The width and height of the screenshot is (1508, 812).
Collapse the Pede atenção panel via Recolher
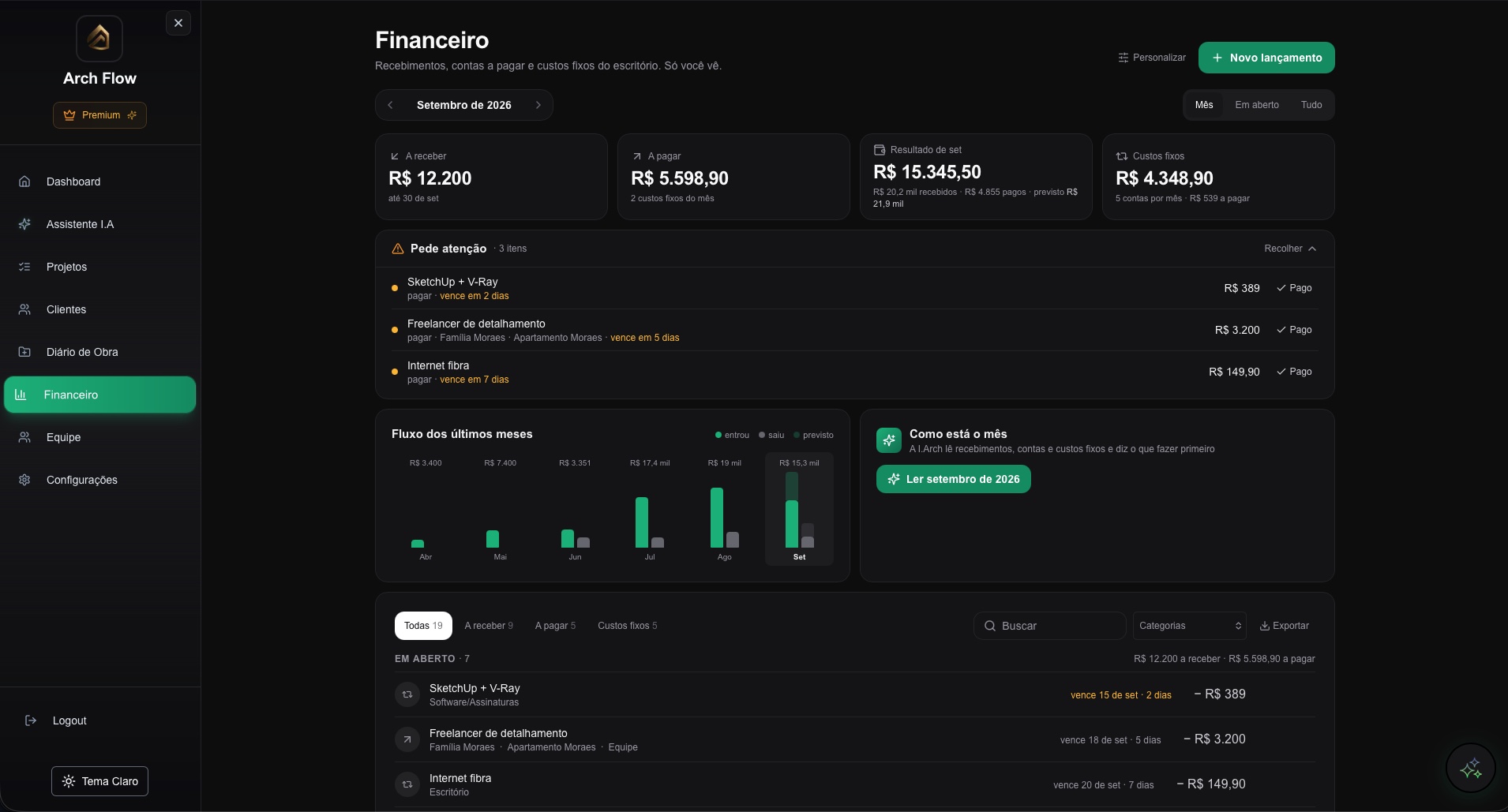tap(1290, 249)
